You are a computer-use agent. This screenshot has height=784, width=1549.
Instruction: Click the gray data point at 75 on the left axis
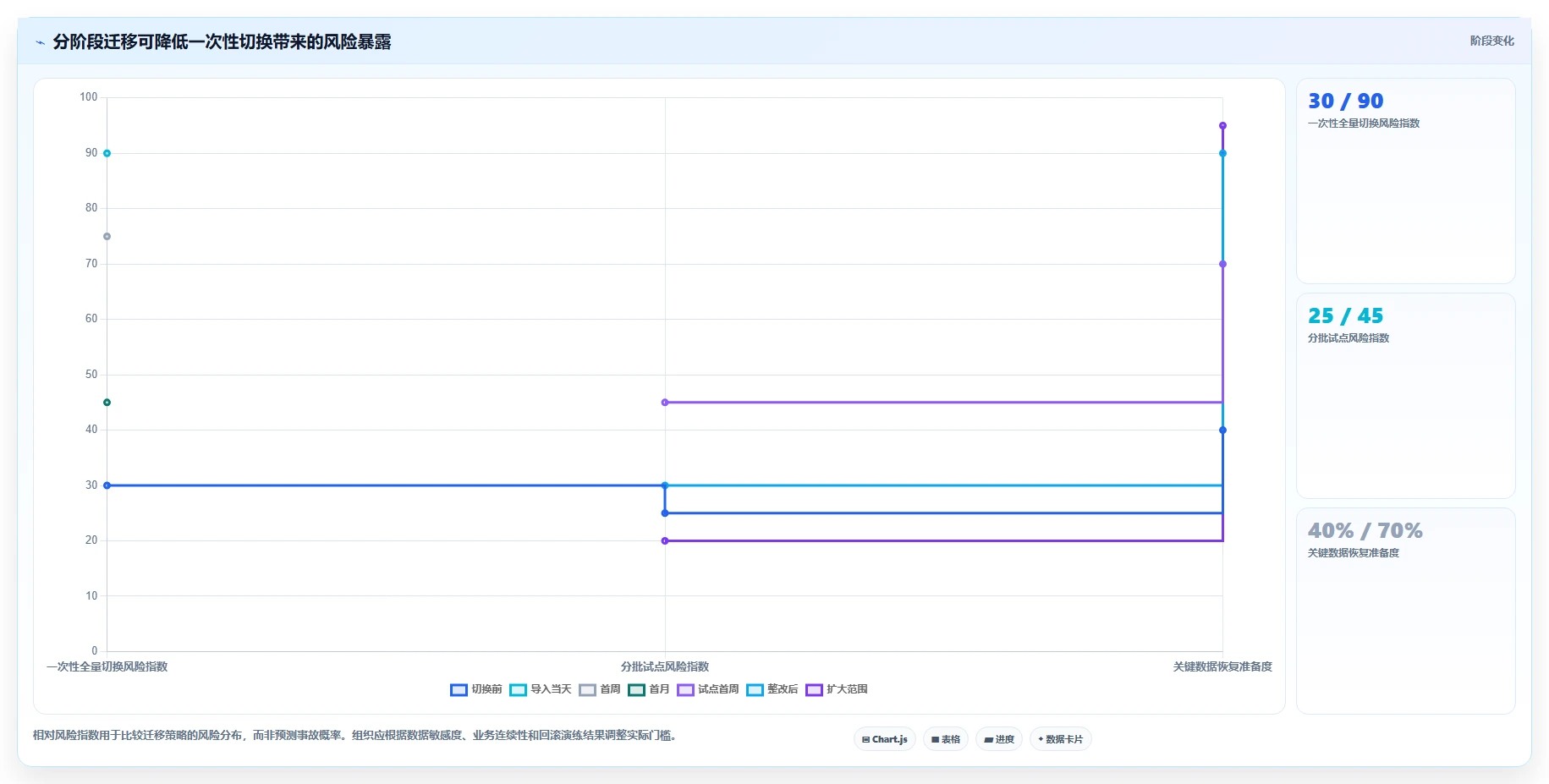coord(107,237)
